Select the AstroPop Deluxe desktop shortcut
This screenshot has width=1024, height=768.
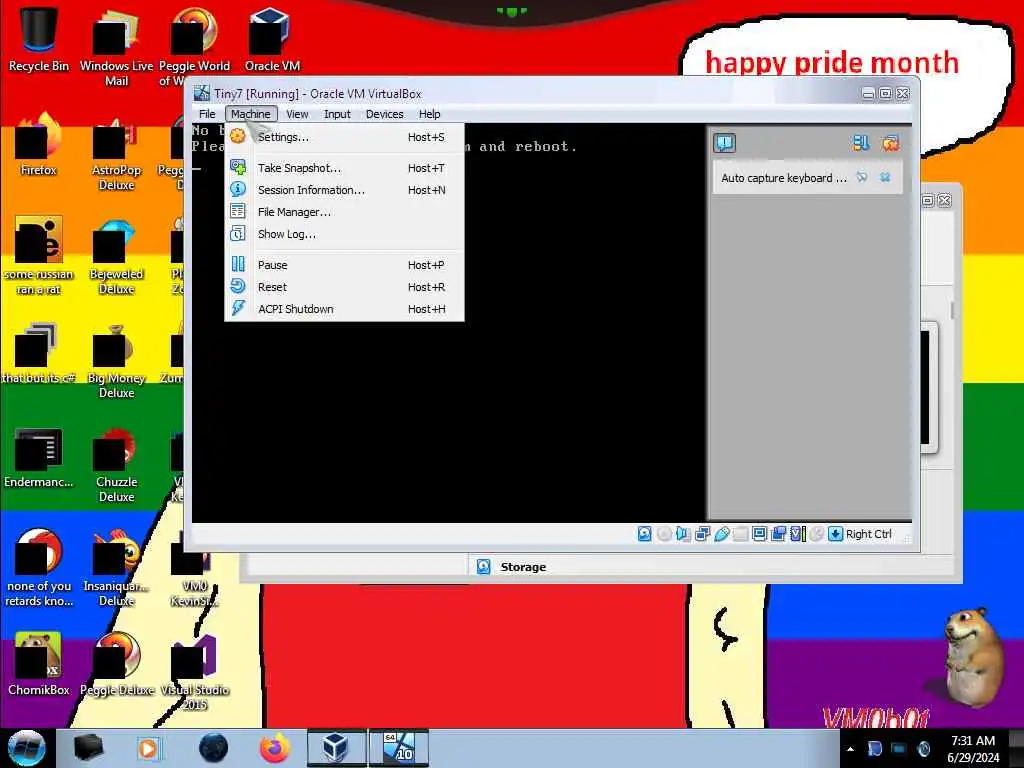(116, 152)
